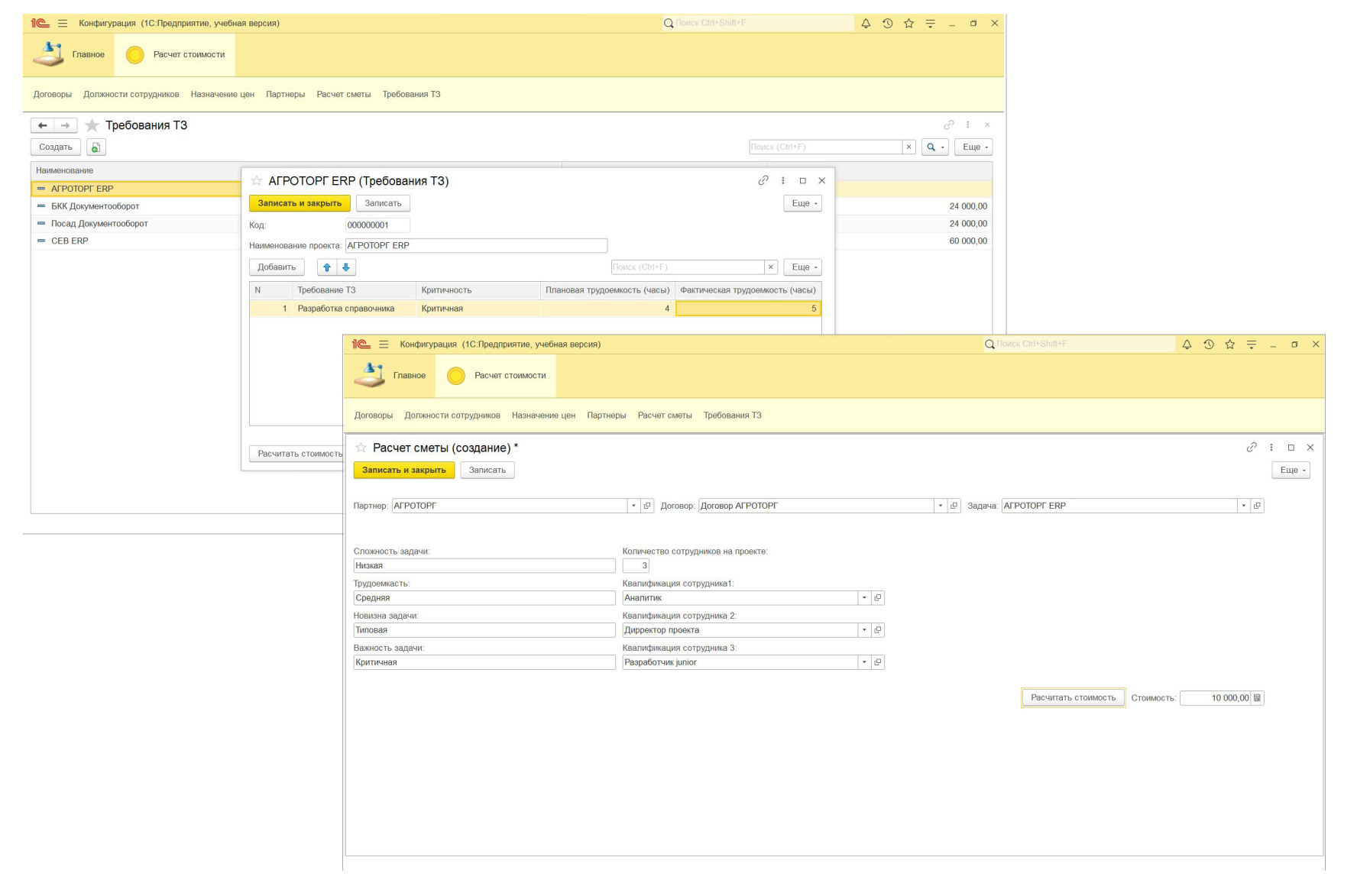Expand Квалификация сотрудника1 dropdown
Screen dimensions: 1357x896
(x=864, y=598)
